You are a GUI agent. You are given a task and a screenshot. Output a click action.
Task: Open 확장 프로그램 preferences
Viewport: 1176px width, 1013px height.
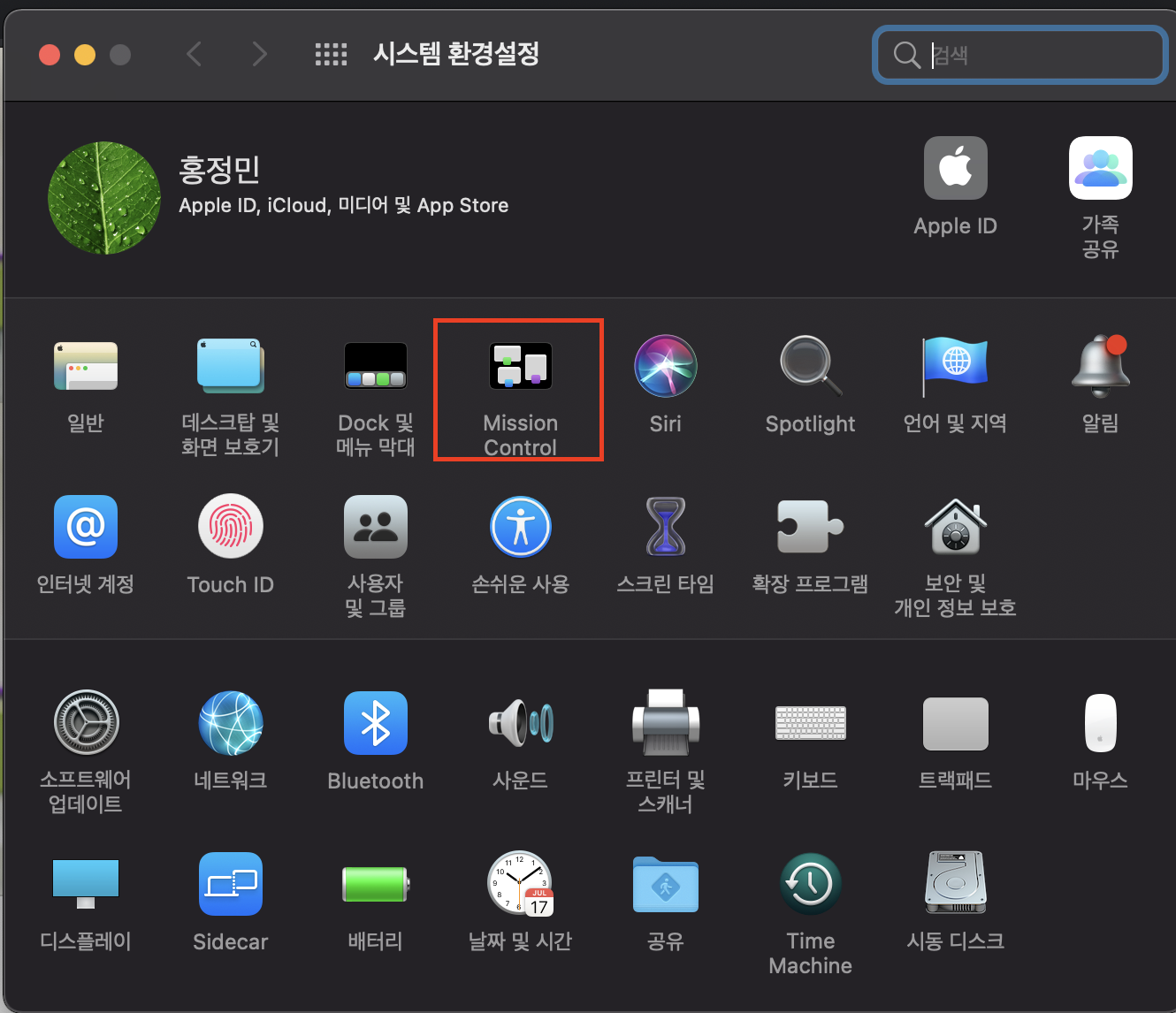click(810, 527)
